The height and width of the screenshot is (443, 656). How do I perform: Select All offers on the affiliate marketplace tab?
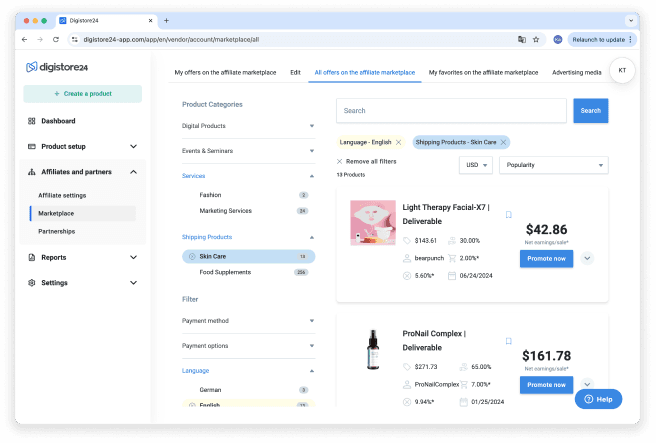(365, 72)
